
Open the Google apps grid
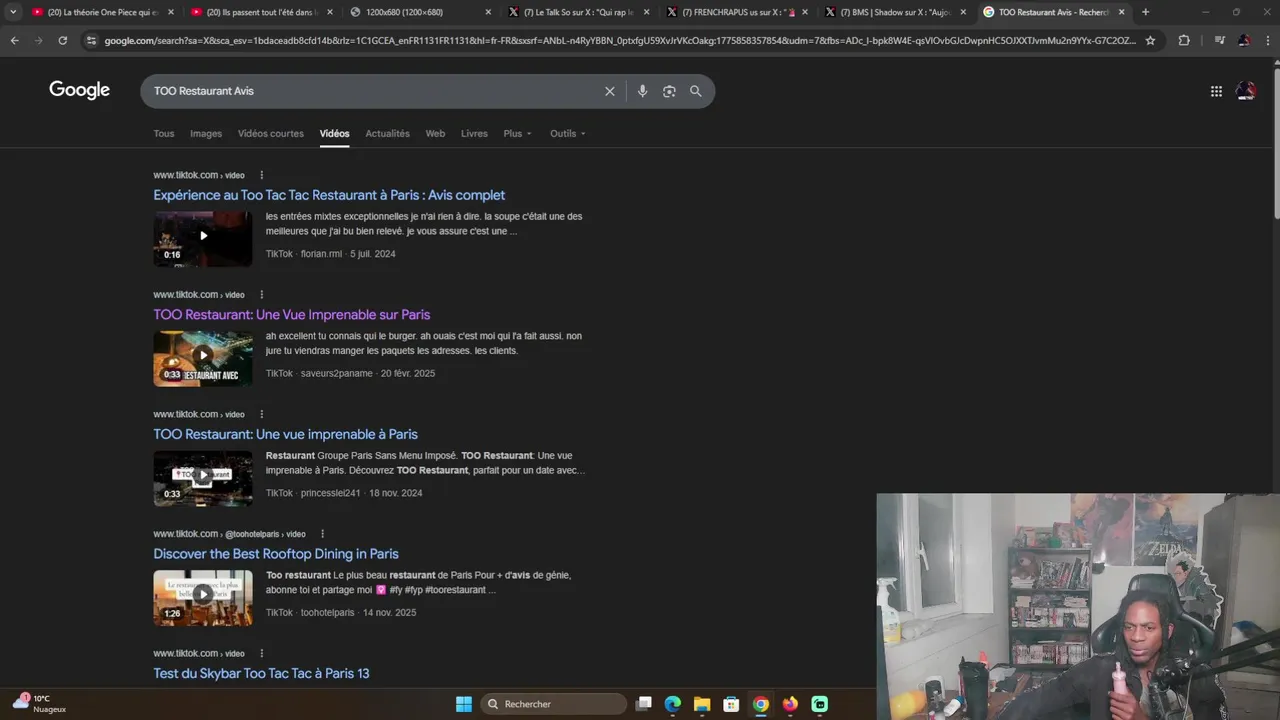pos(1216,91)
